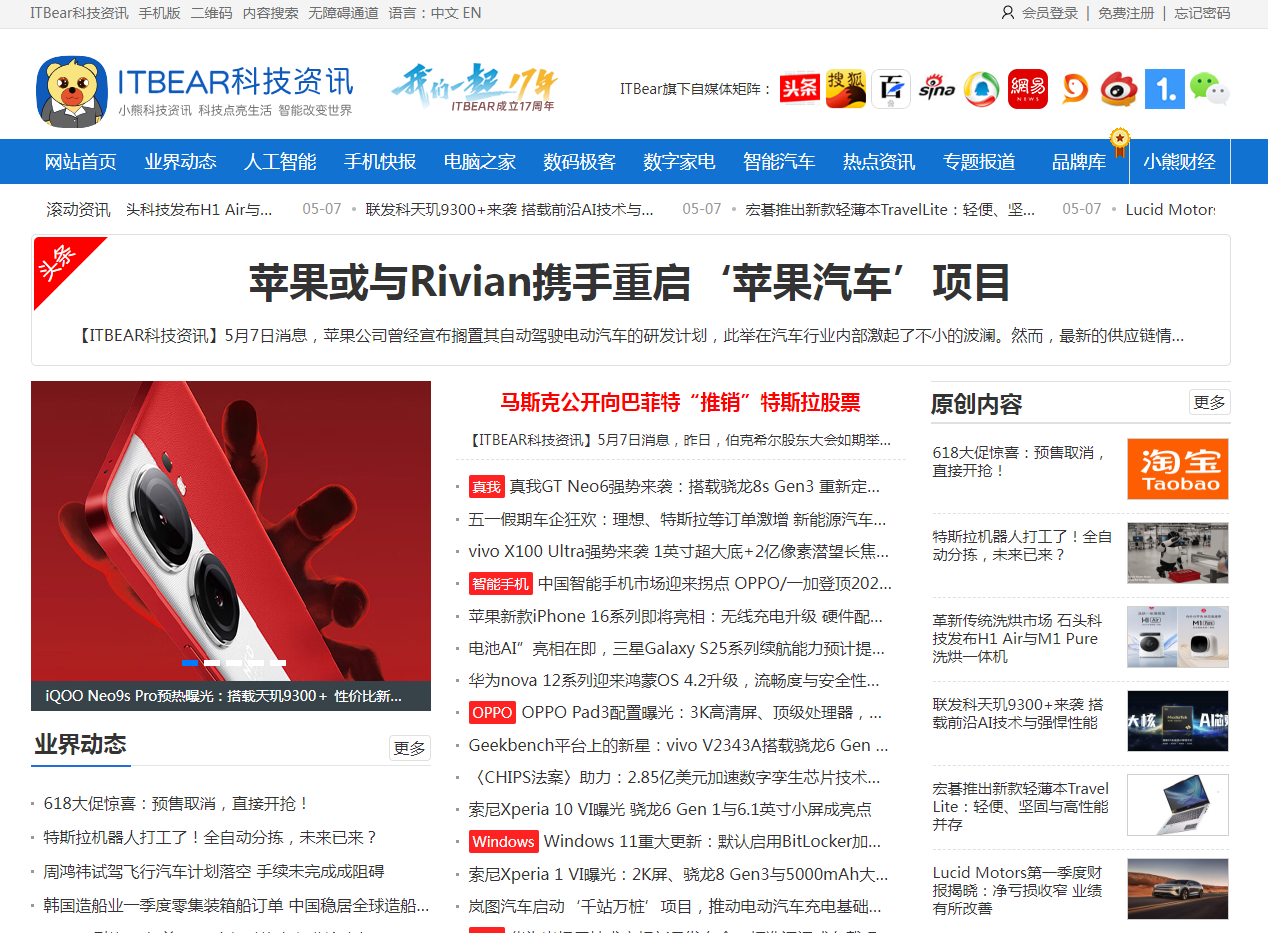The height and width of the screenshot is (933, 1268).
Task: Open 热点资讯 navigation item
Action: (x=879, y=162)
